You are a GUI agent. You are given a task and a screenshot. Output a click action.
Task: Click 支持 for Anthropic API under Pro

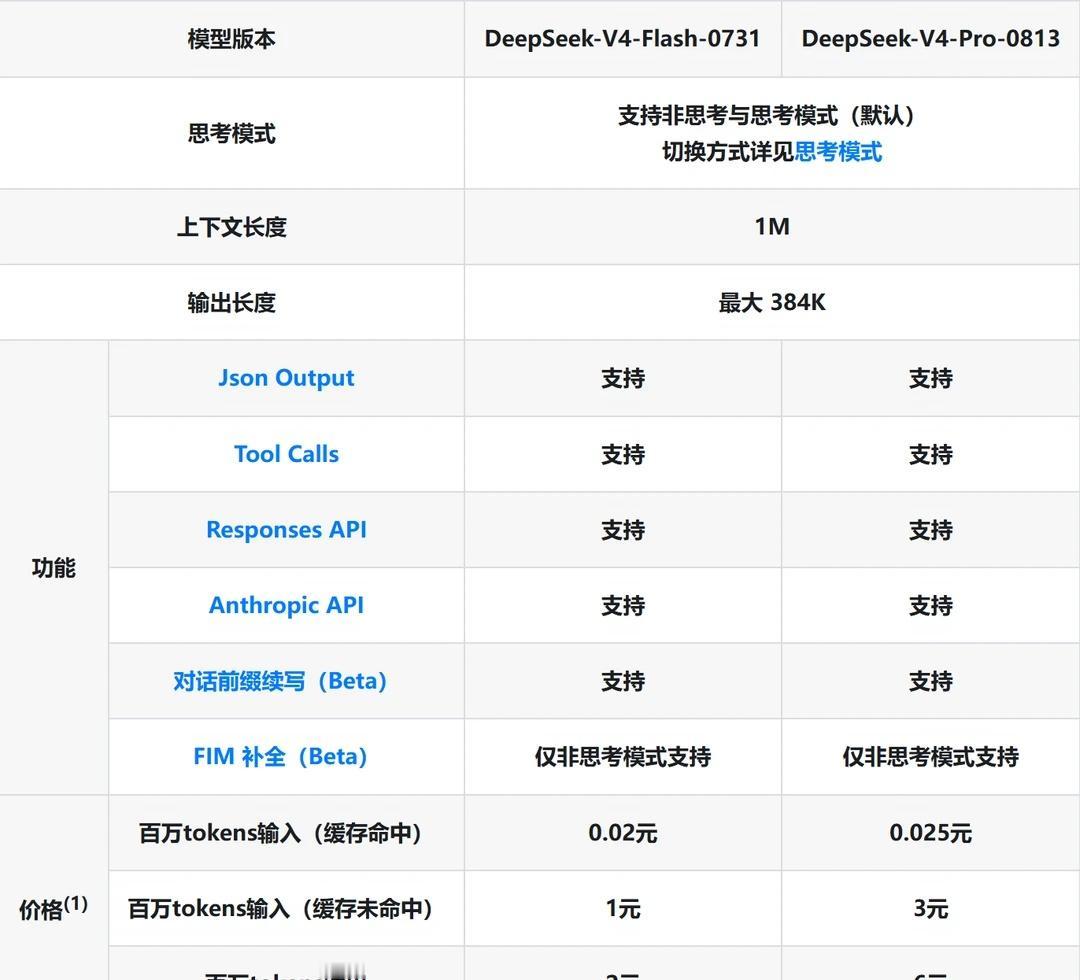click(931, 605)
